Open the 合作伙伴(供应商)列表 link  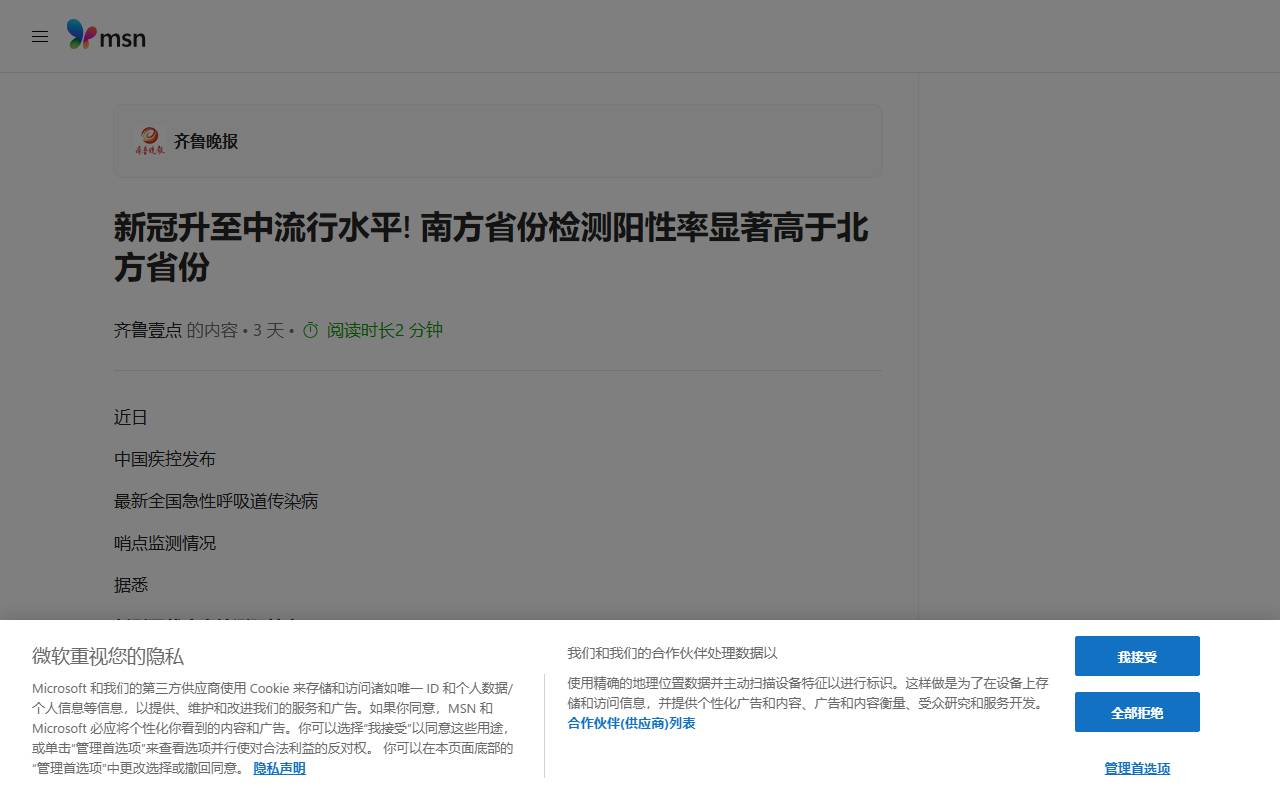click(x=631, y=723)
